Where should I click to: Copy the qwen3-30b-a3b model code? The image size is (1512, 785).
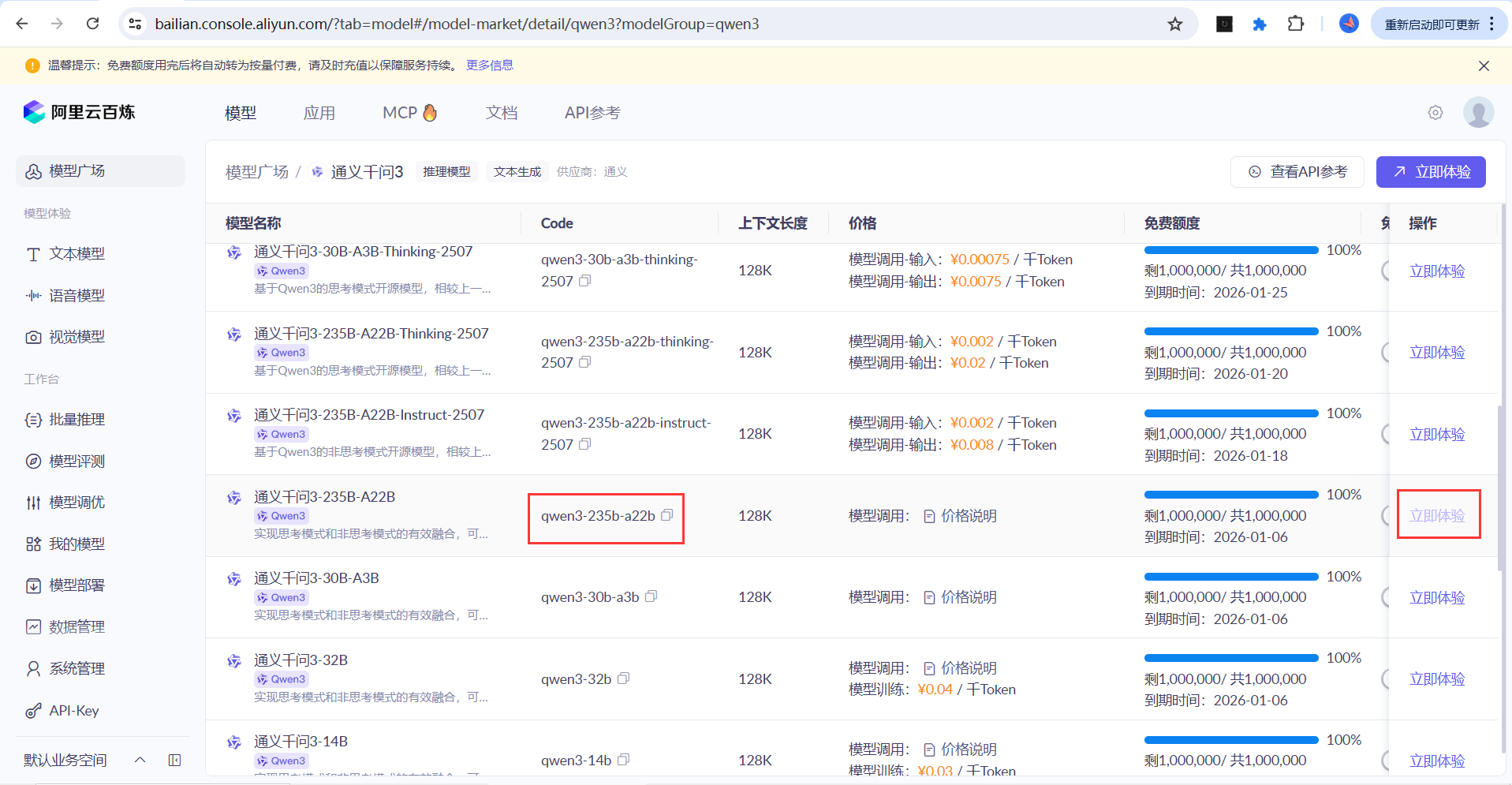tap(651, 596)
